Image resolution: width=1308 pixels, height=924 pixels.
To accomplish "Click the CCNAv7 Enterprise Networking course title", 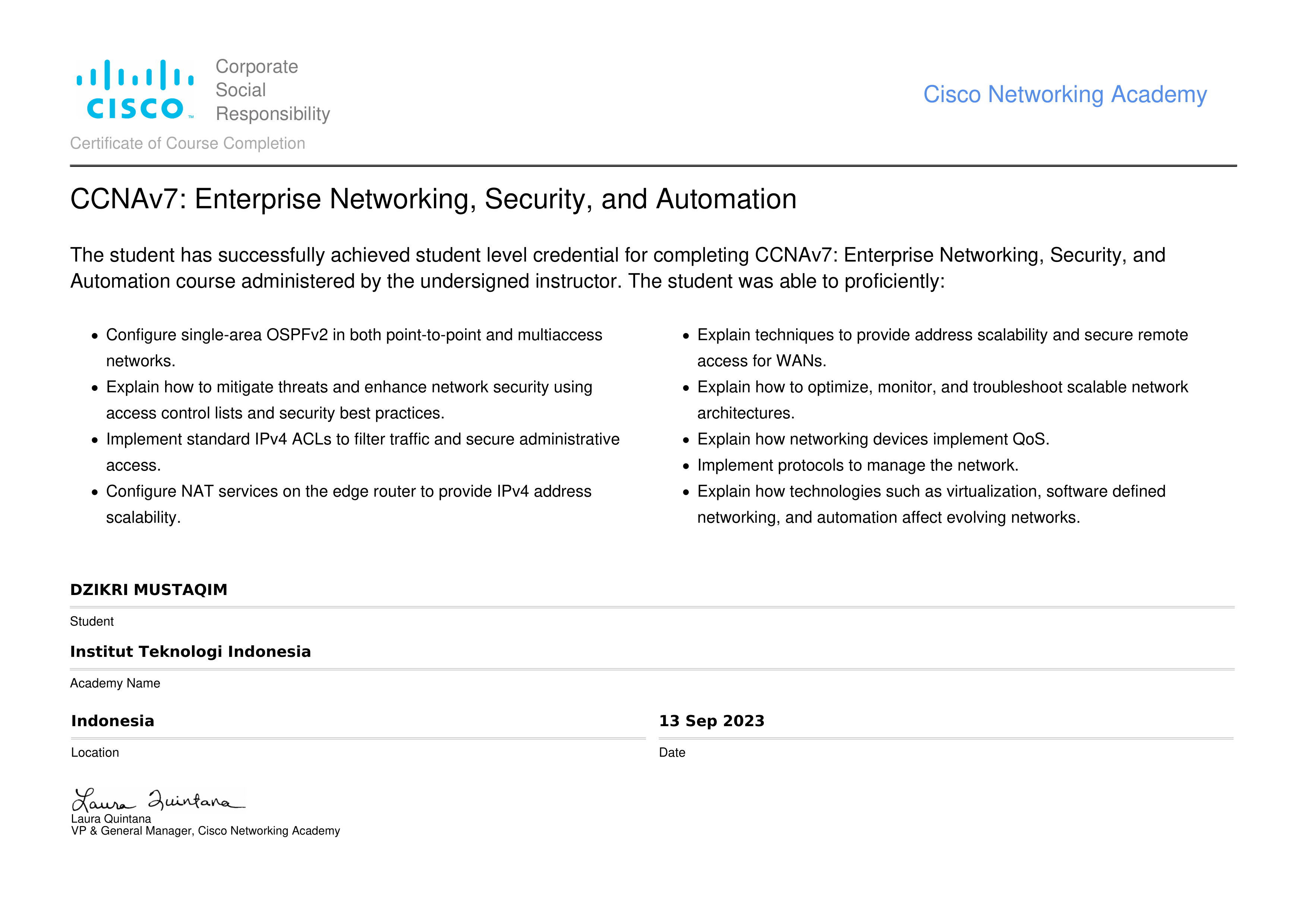I will 433,199.
